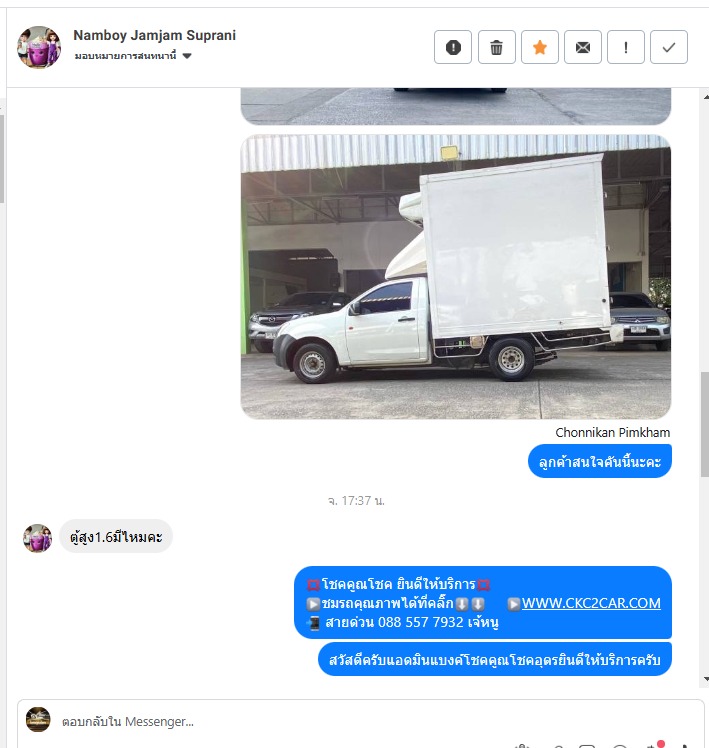Click the scroll up arrow of chat
Screen dimensions: 709x748
click(x=706, y=97)
